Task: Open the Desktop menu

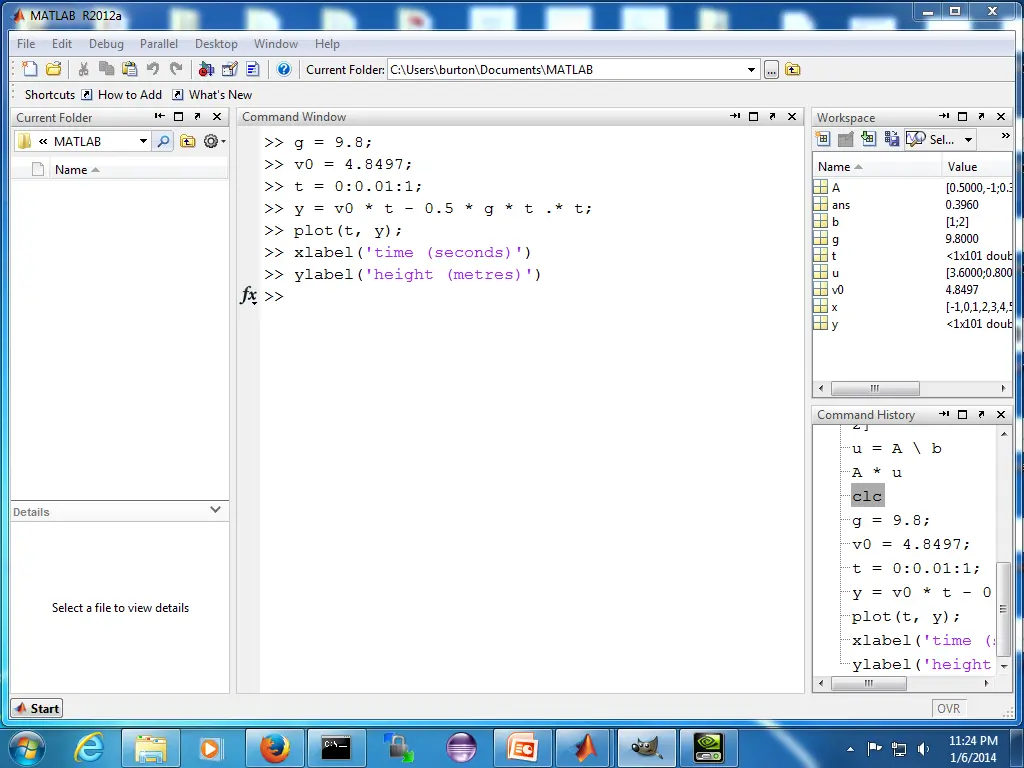Action: coord(216,44)
